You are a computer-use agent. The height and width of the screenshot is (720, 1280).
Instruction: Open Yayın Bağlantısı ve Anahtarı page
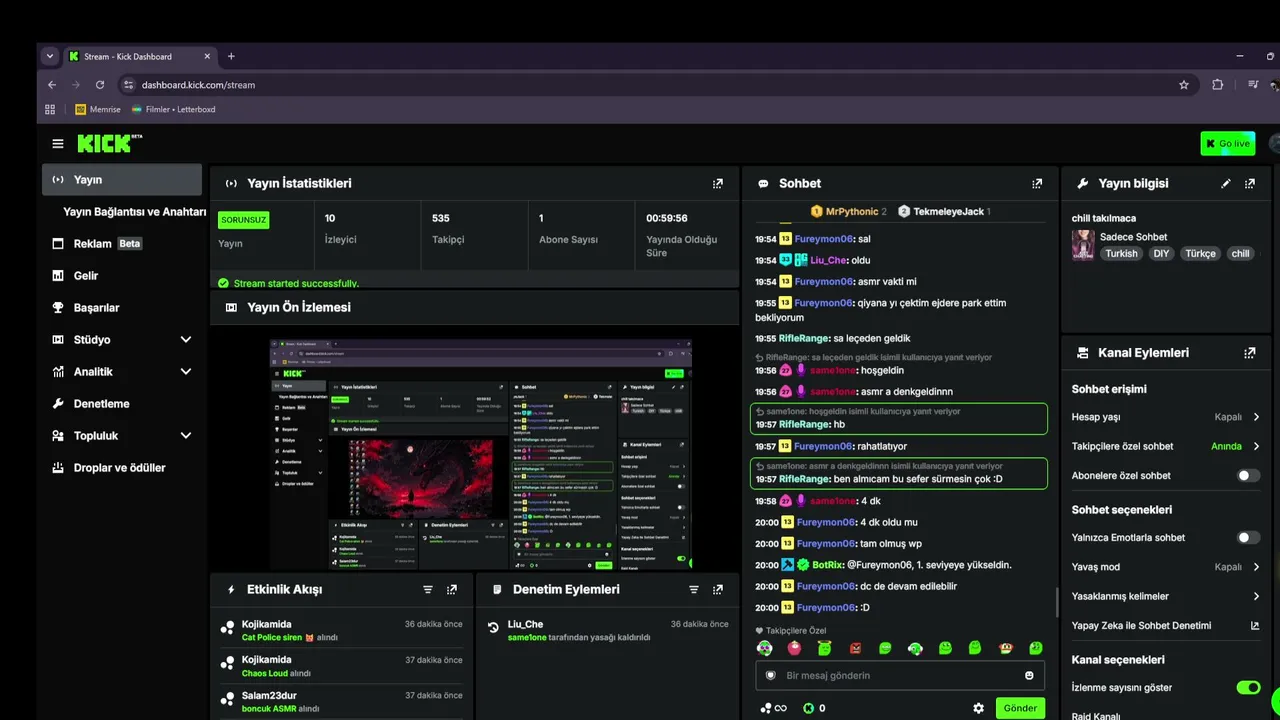pos(134,212)
